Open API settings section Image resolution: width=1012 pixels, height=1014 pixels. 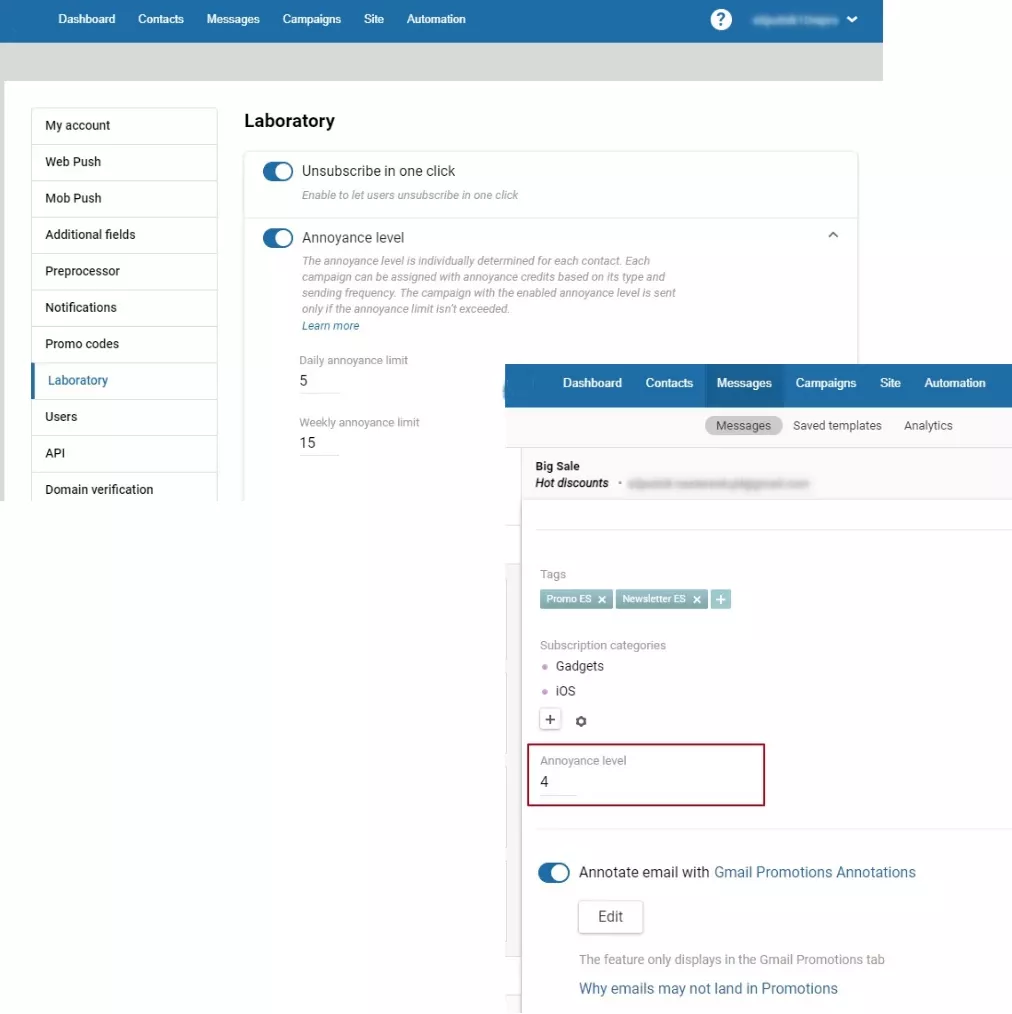click(124, 453)
